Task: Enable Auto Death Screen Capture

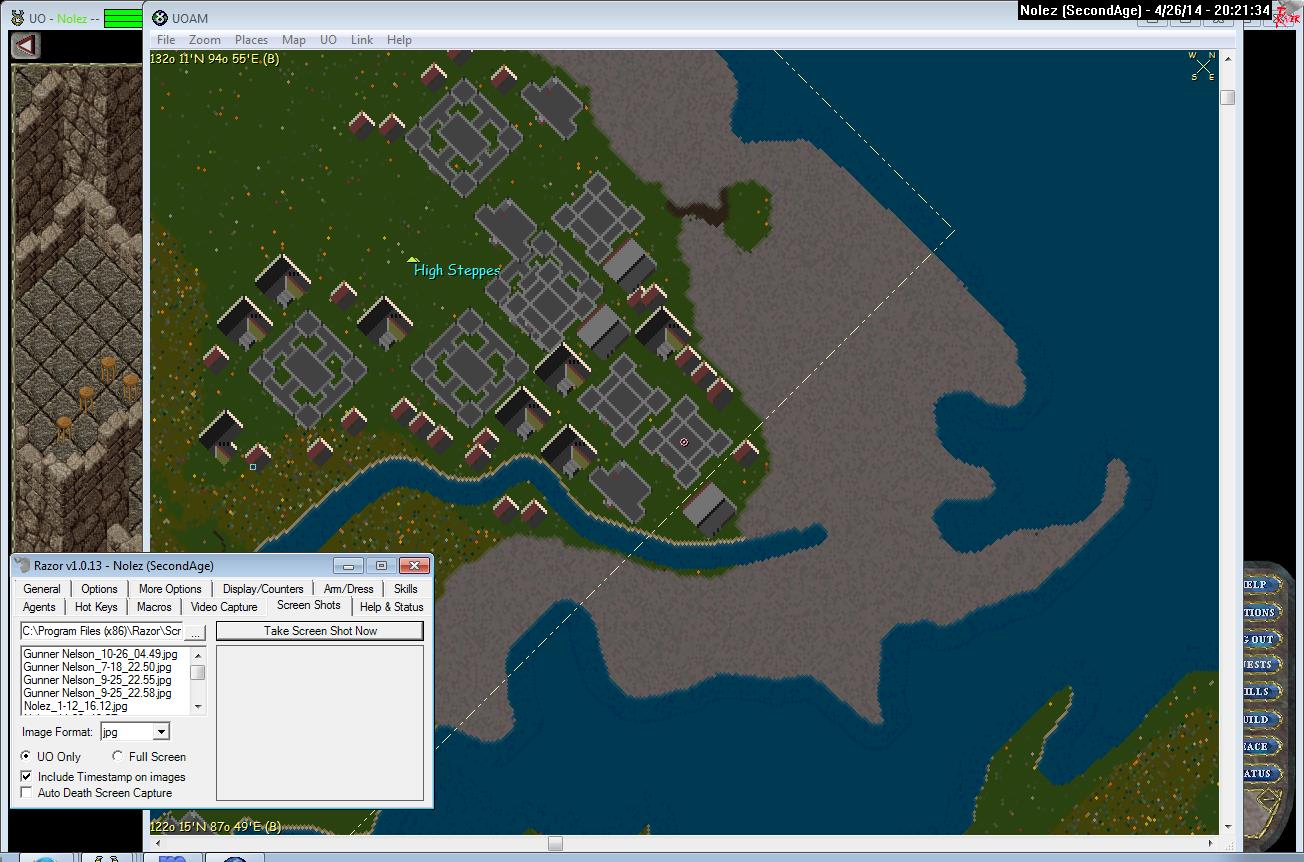Action: (27, 793)
